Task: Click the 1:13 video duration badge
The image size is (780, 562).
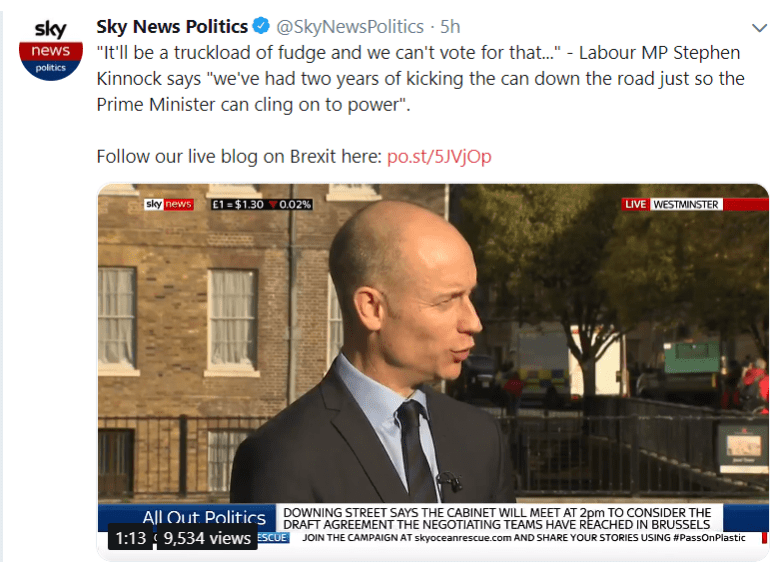Action: pyautogui.click(x=130, y=538)
